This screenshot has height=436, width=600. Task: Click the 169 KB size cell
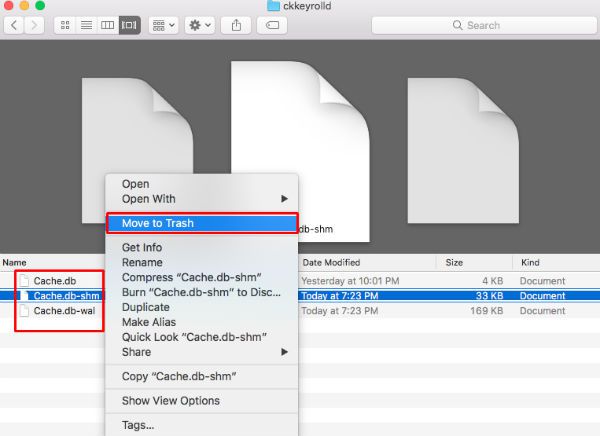pos(487,311)
